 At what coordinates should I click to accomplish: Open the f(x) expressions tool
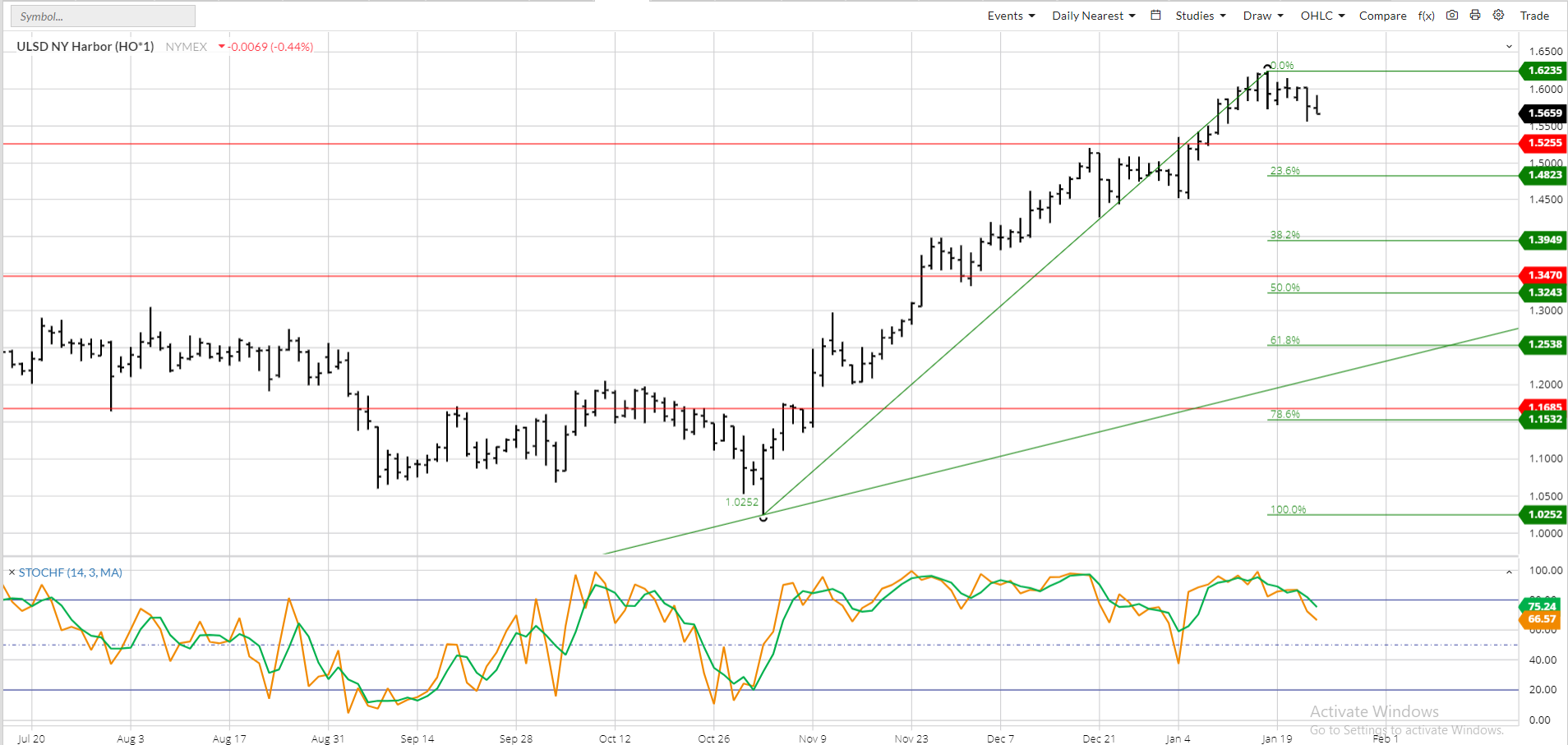pyautogui.click(x=1427, y=16)
